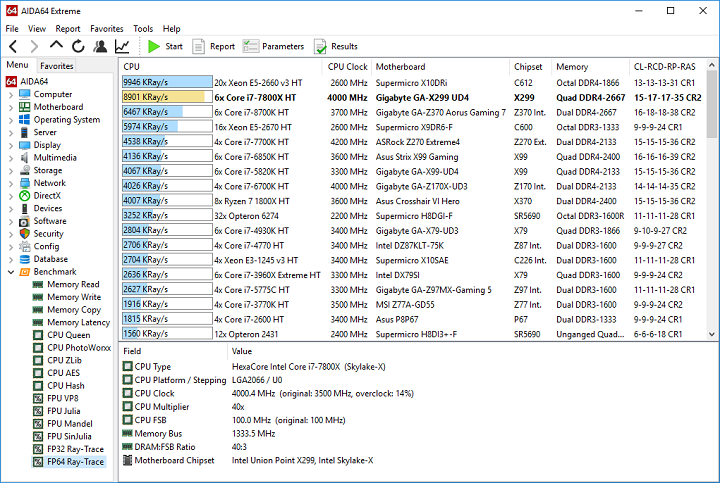The image size is (720, 483).
Task: Select the FP32 Ray-Trace benchmark
Action: (75, 449)
